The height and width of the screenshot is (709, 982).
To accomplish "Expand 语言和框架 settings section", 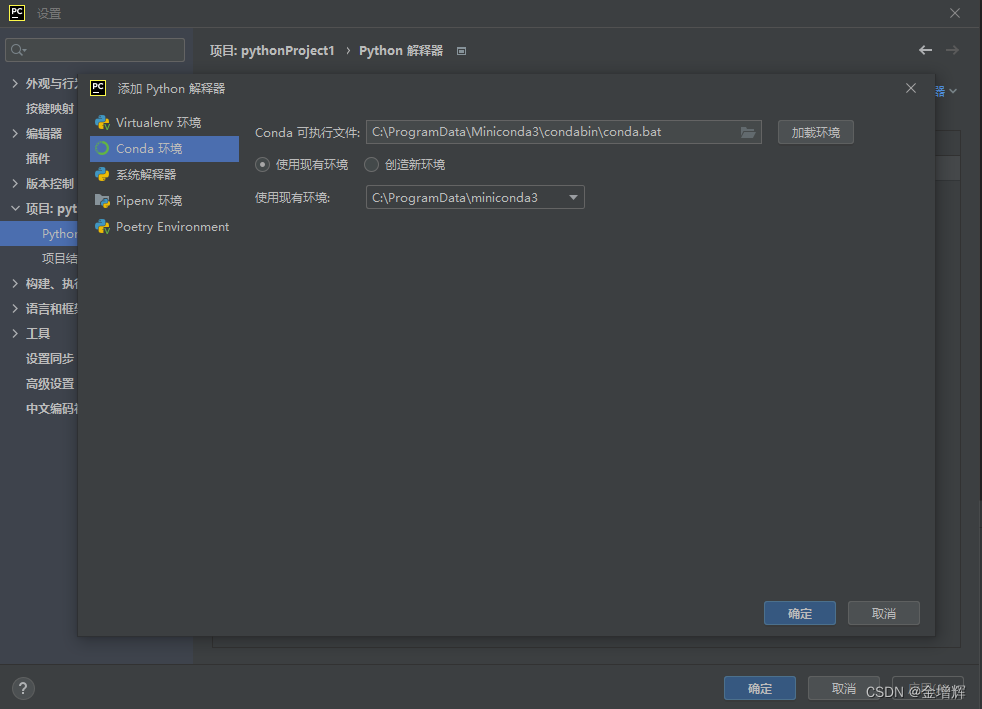I will [15, 309].
